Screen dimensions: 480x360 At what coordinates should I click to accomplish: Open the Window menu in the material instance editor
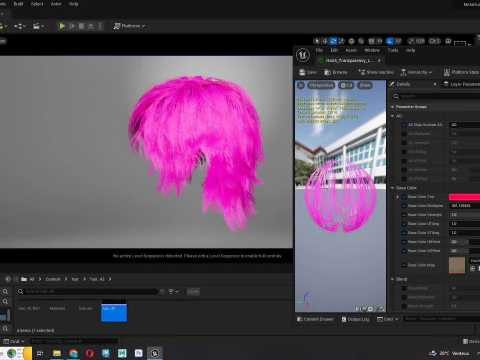[x=372, y=50]
